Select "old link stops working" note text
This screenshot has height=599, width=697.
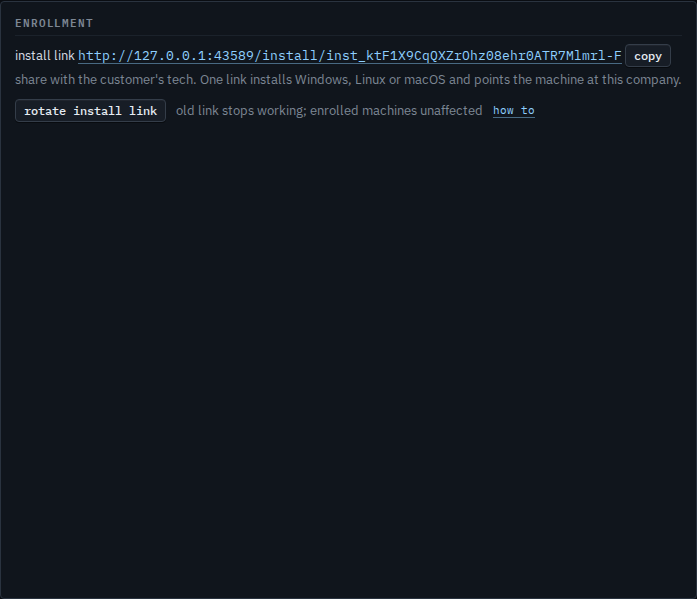(x=329, y=111)
